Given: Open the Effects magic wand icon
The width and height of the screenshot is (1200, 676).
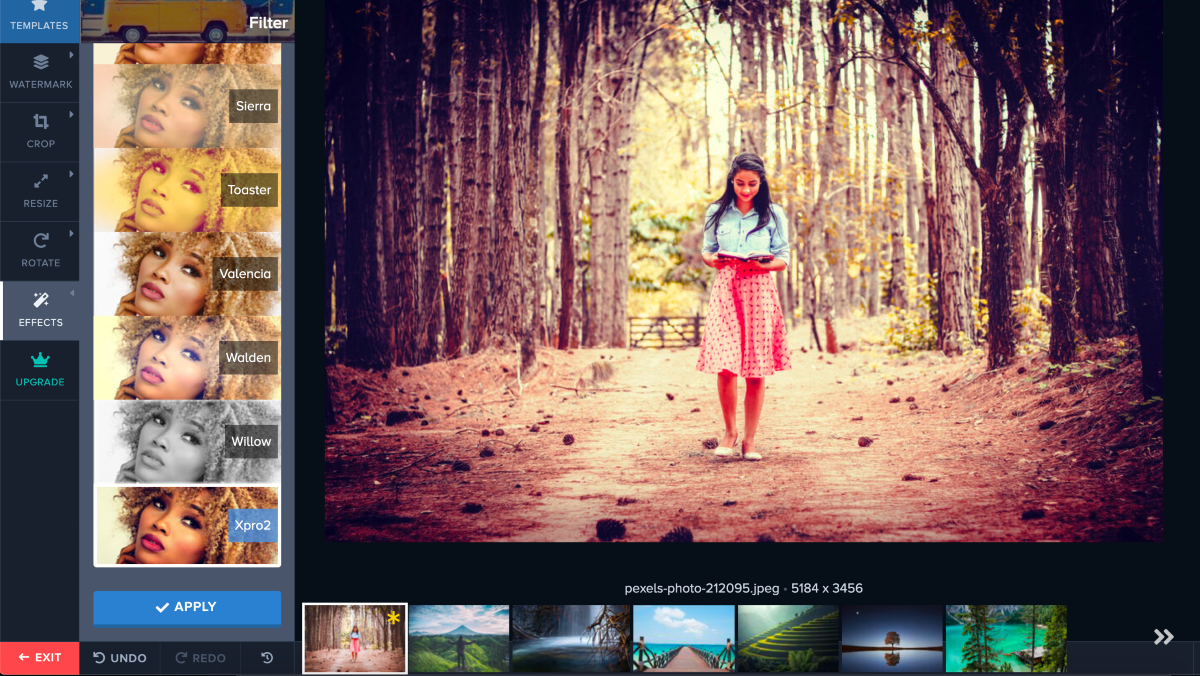Looking at the screenshot, I should (x=40, y=300).
